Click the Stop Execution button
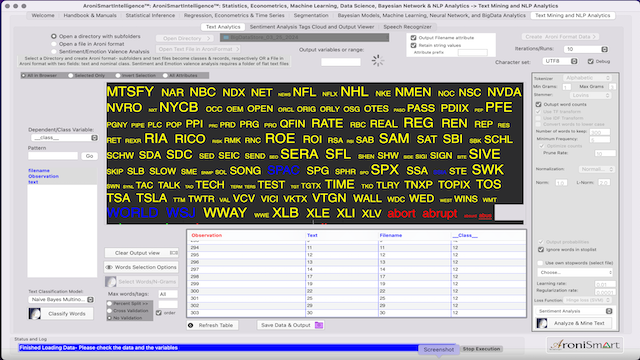The image size is (640, 360). [x=481, y=349]
